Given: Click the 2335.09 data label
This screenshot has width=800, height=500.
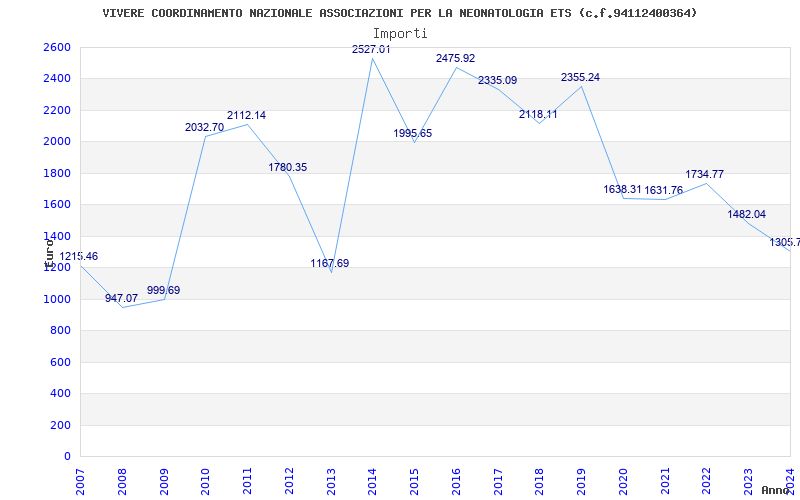Looking at the screenshot, I should pyautogui.click(x=497, y=81).
